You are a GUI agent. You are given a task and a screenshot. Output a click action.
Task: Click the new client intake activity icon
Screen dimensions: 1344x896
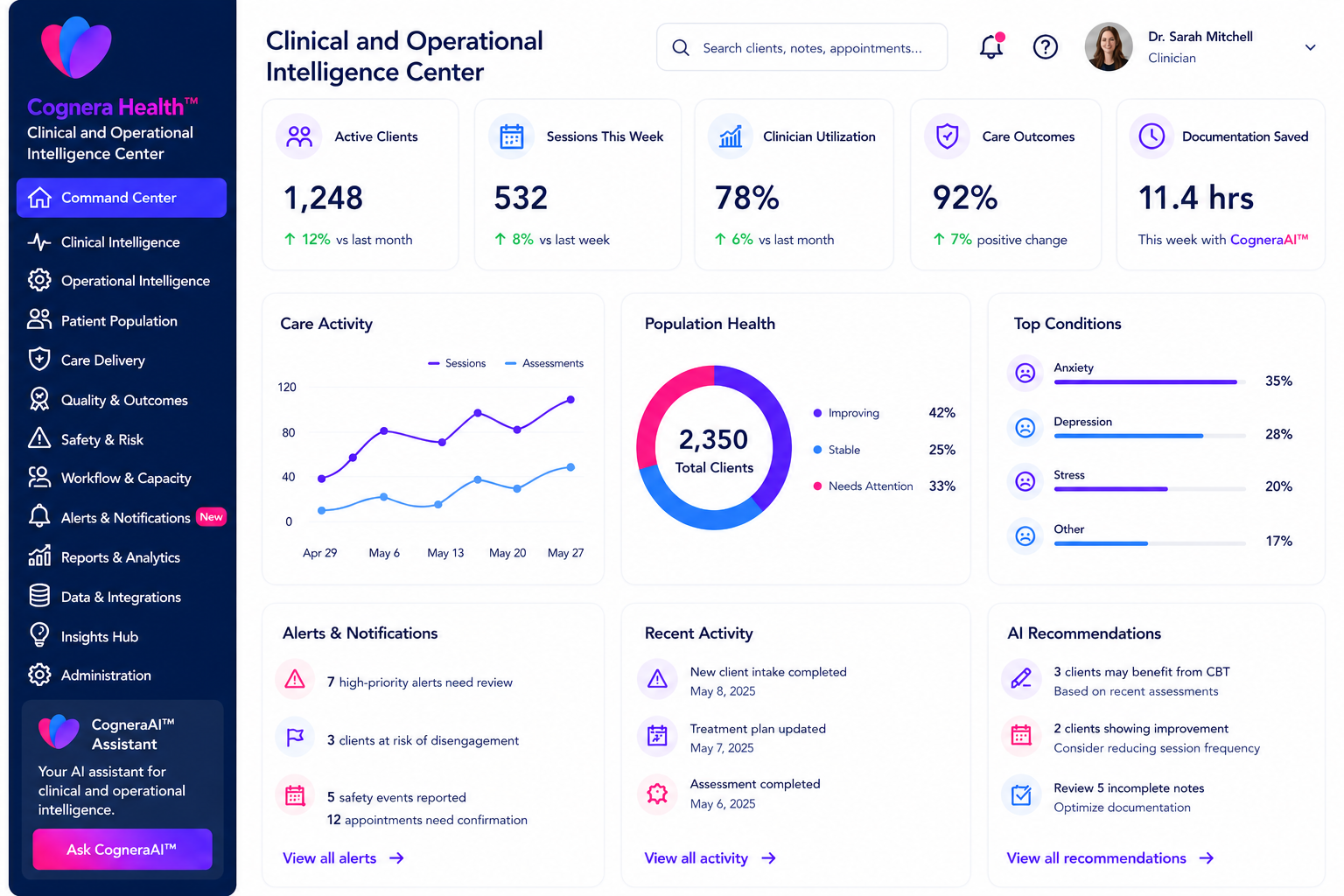(658, 679)
